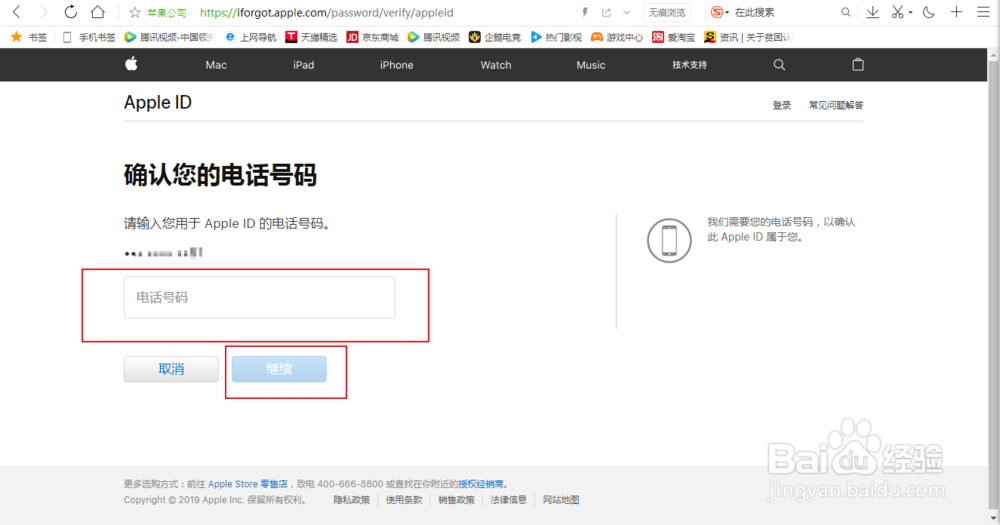Open the Apple Store 零售店 link
The image size is (1000, 525).
247,484
